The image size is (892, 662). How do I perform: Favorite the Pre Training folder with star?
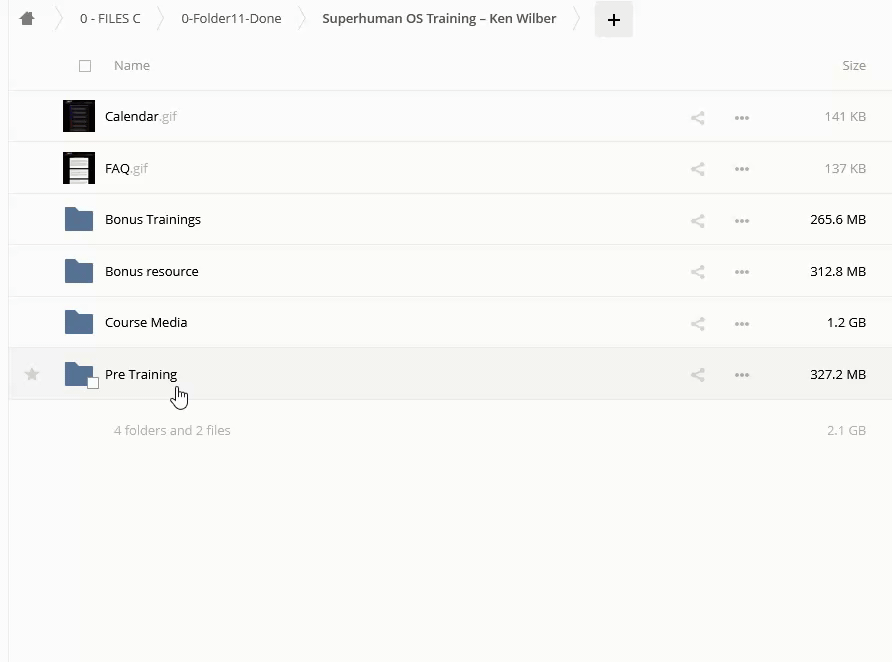point(32,374)
